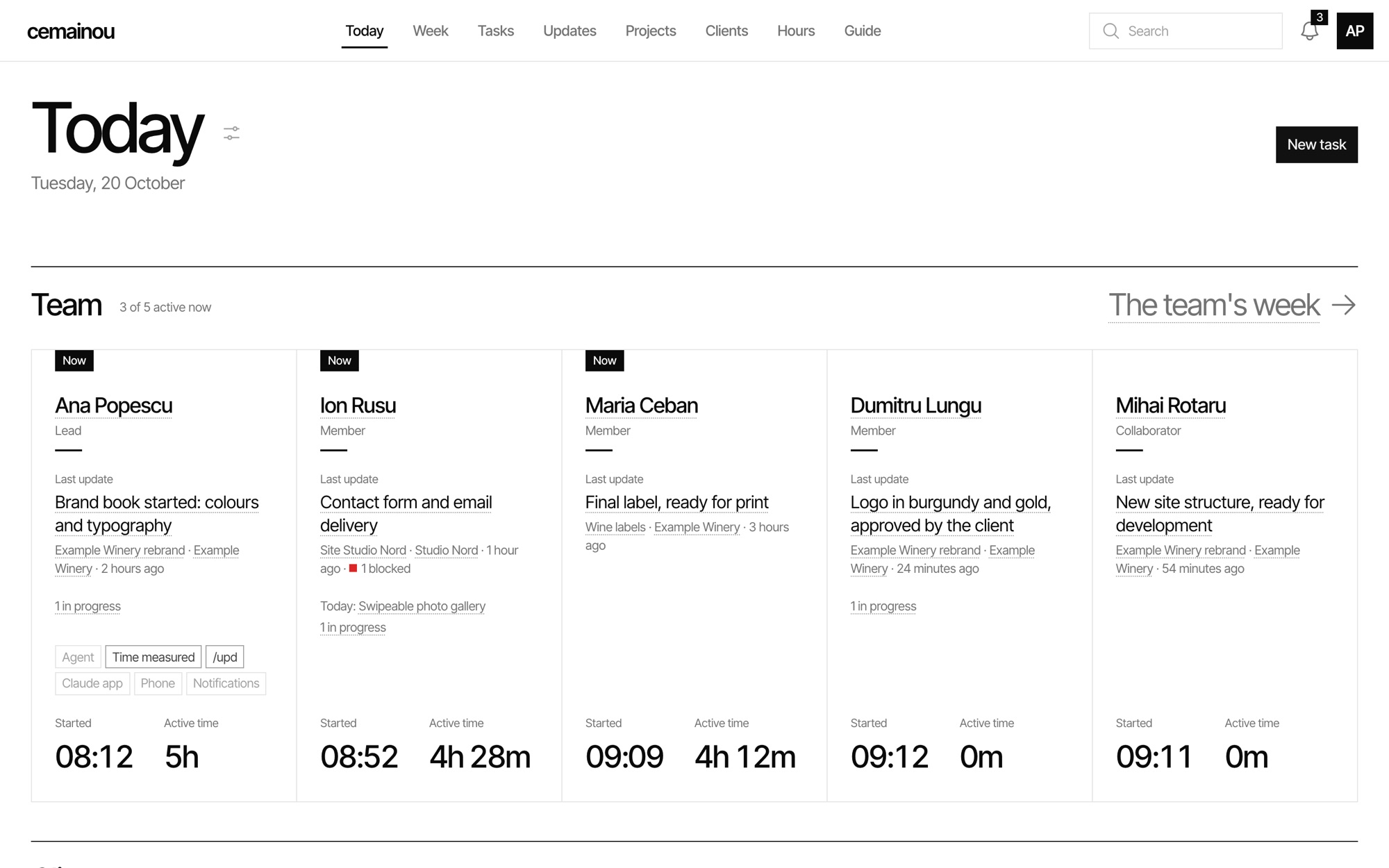
Task: Click the New task button
Action: coord(1316,144)
